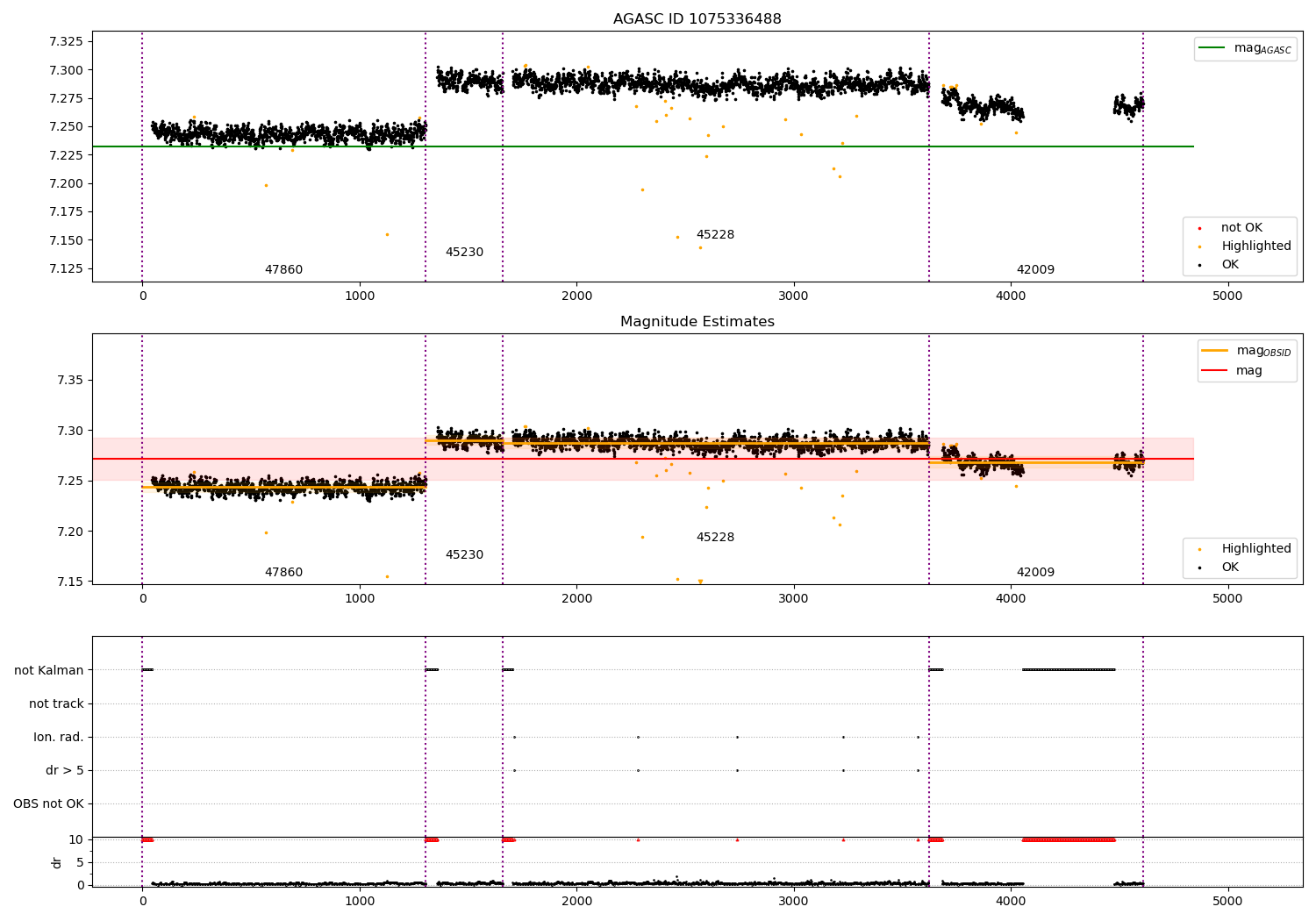Viewport: 1316px width, 921px height.
Task: Click the 7.35 y-axis tick label
Action: (70, 381)
